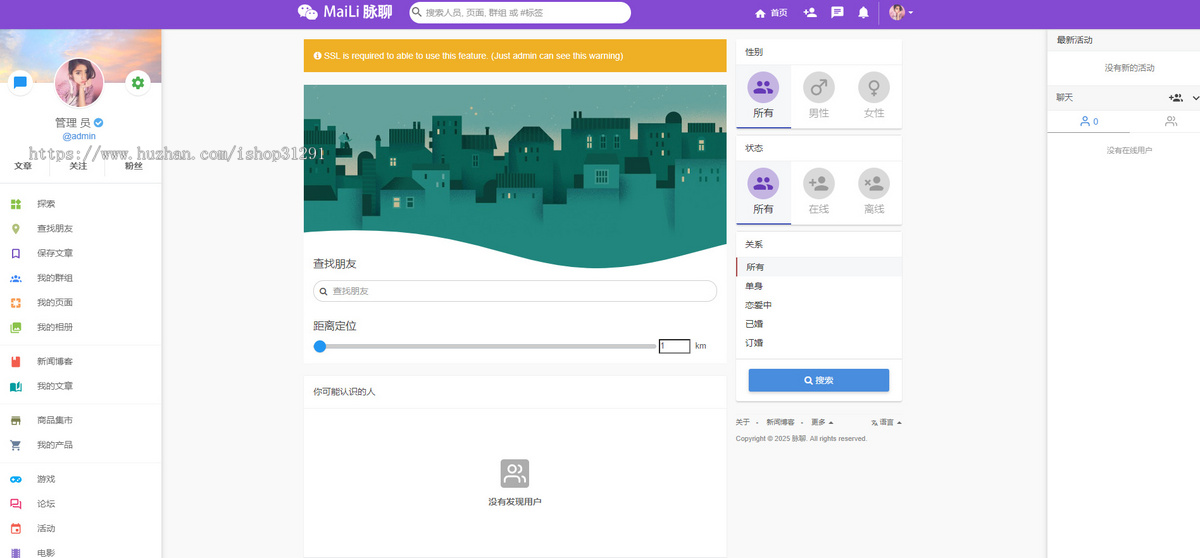
Task: Click the 商品集市 store icon
Action: (16, 421)
